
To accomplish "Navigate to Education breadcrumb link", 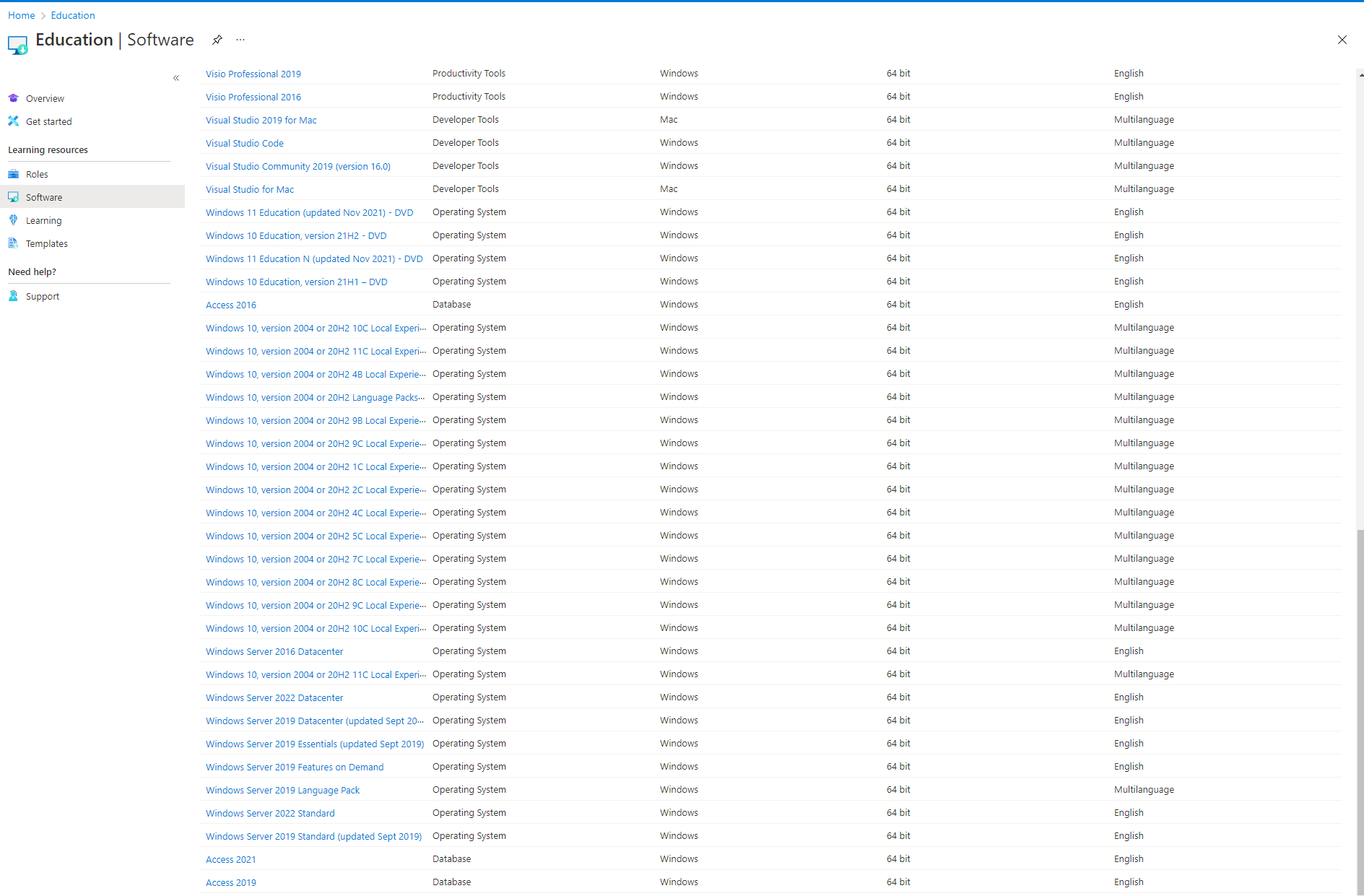I will tap(73, 15).
